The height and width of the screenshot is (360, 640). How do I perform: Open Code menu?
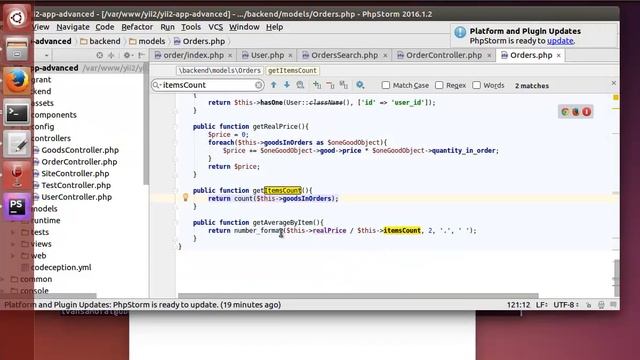pos(104,27)
